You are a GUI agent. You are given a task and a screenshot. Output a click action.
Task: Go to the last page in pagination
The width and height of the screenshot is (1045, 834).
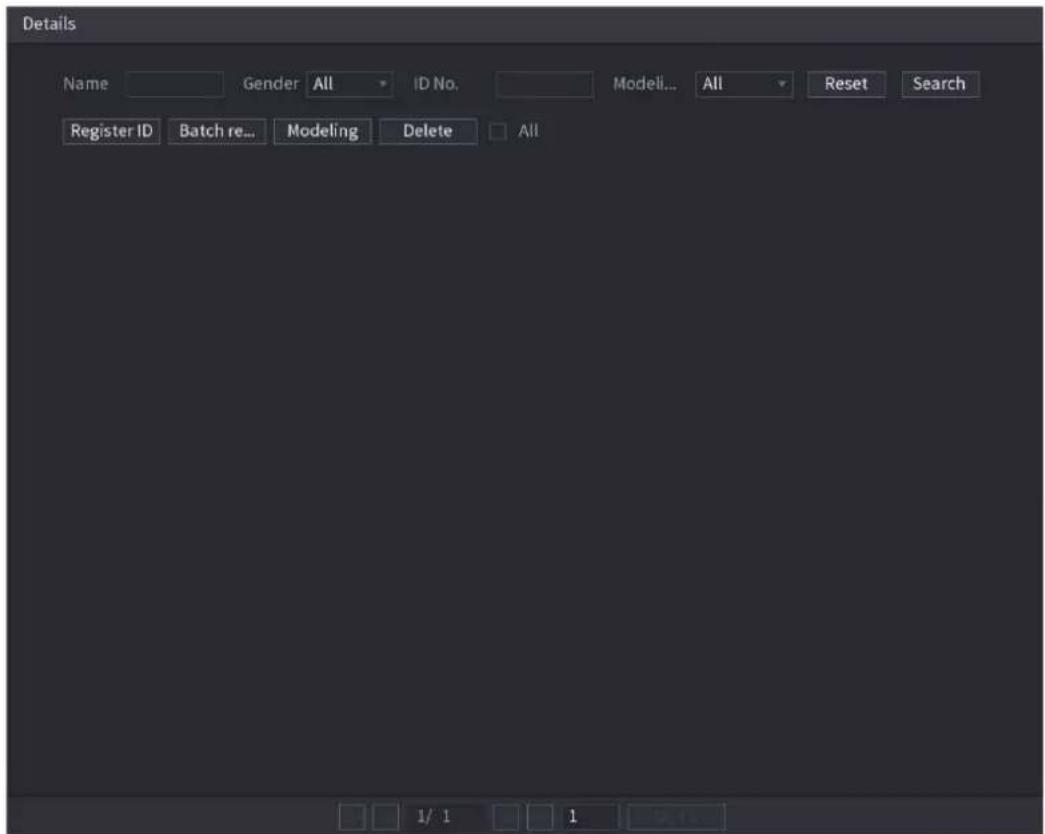pos(540,817)
